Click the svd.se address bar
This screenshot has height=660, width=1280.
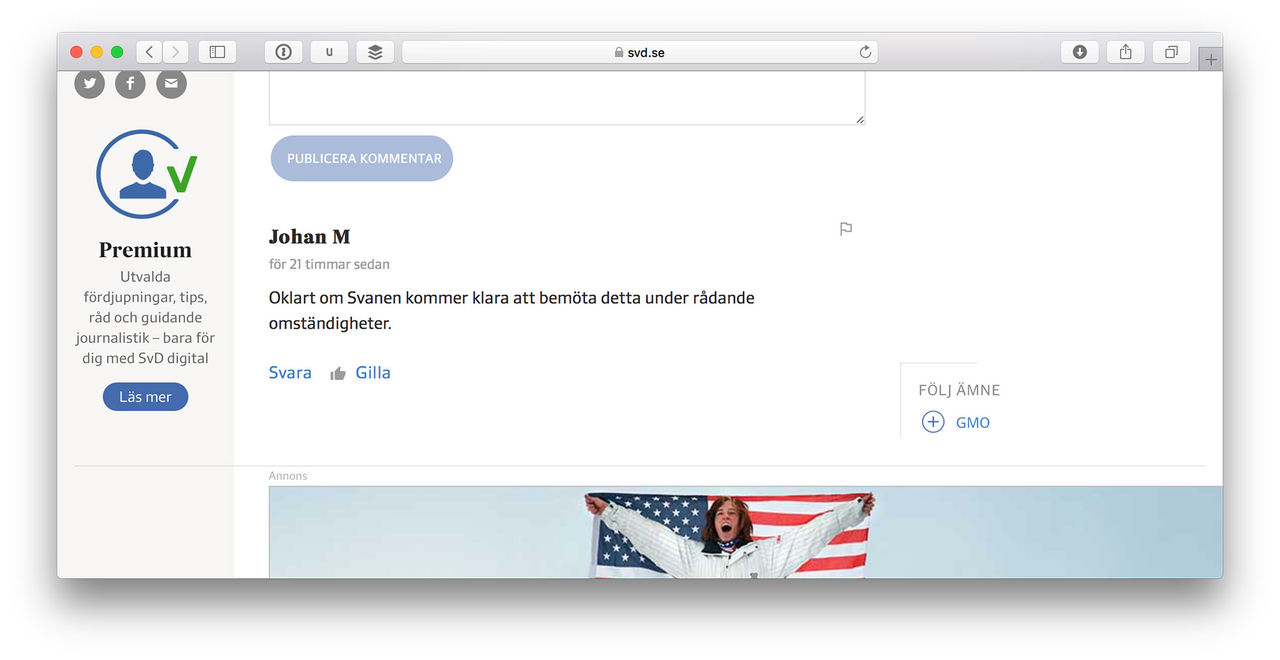tap(640, 52)
